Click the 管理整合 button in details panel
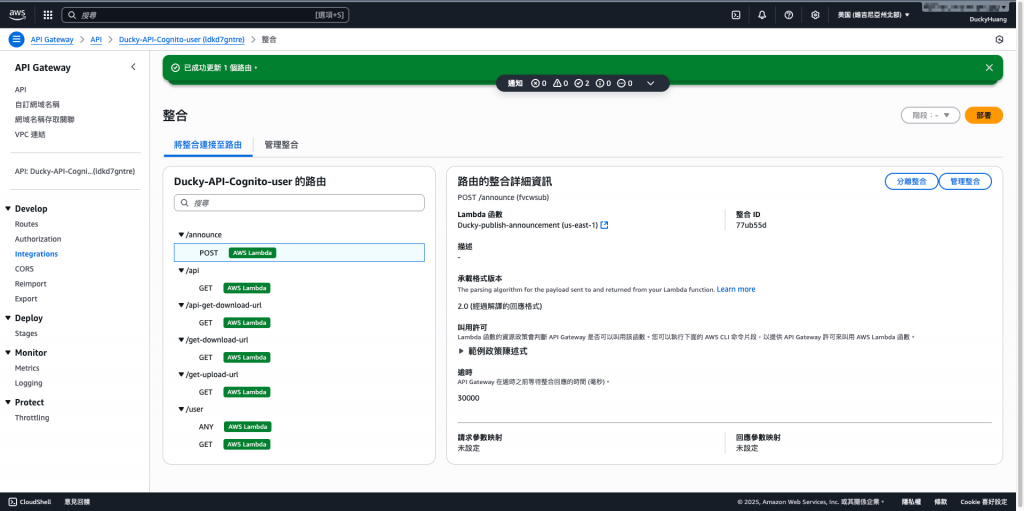 (x=965, y=182)
